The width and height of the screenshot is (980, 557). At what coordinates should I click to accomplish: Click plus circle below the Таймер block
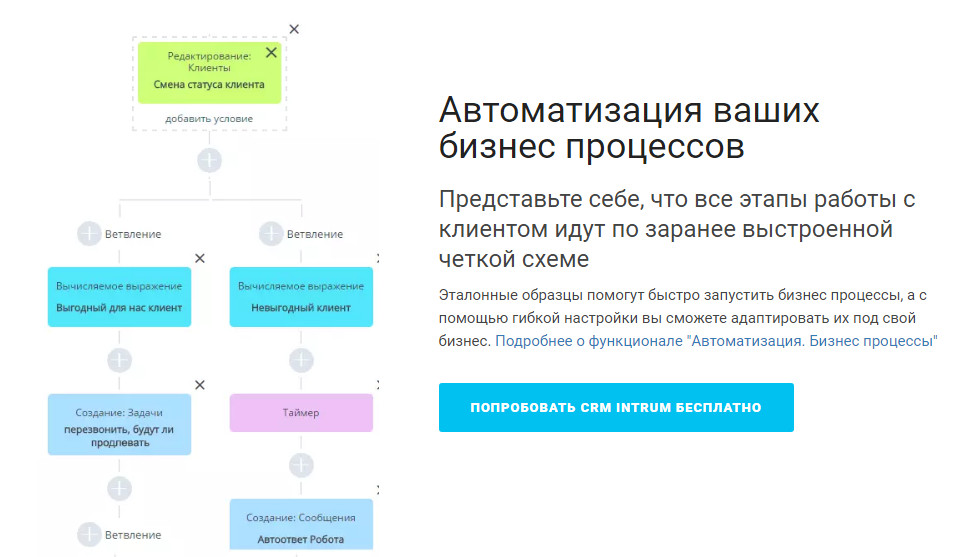pos(301,465)
